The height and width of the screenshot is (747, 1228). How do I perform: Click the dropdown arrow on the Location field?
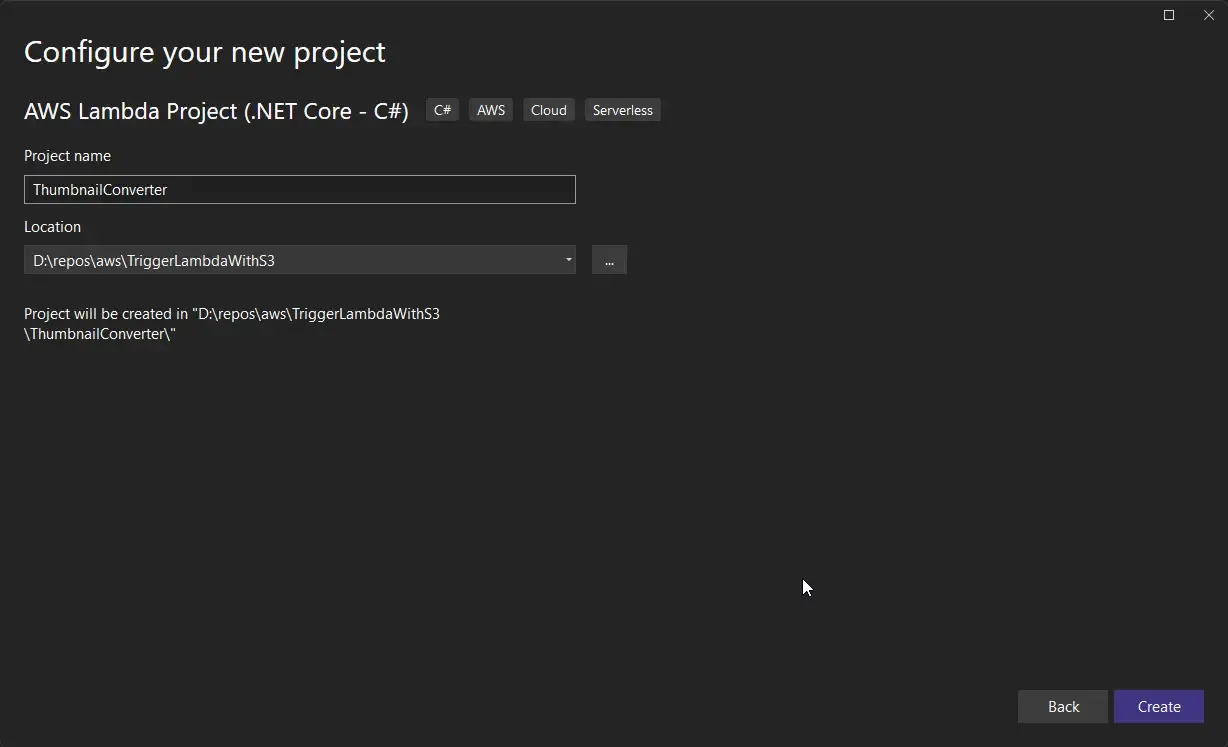[567, 260]
